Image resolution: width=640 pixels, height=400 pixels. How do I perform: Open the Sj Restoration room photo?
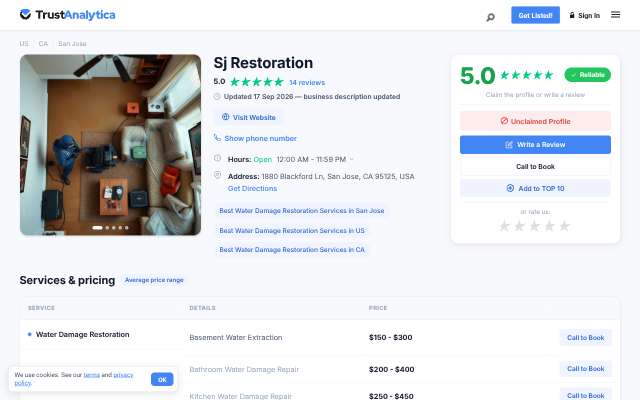110,145
